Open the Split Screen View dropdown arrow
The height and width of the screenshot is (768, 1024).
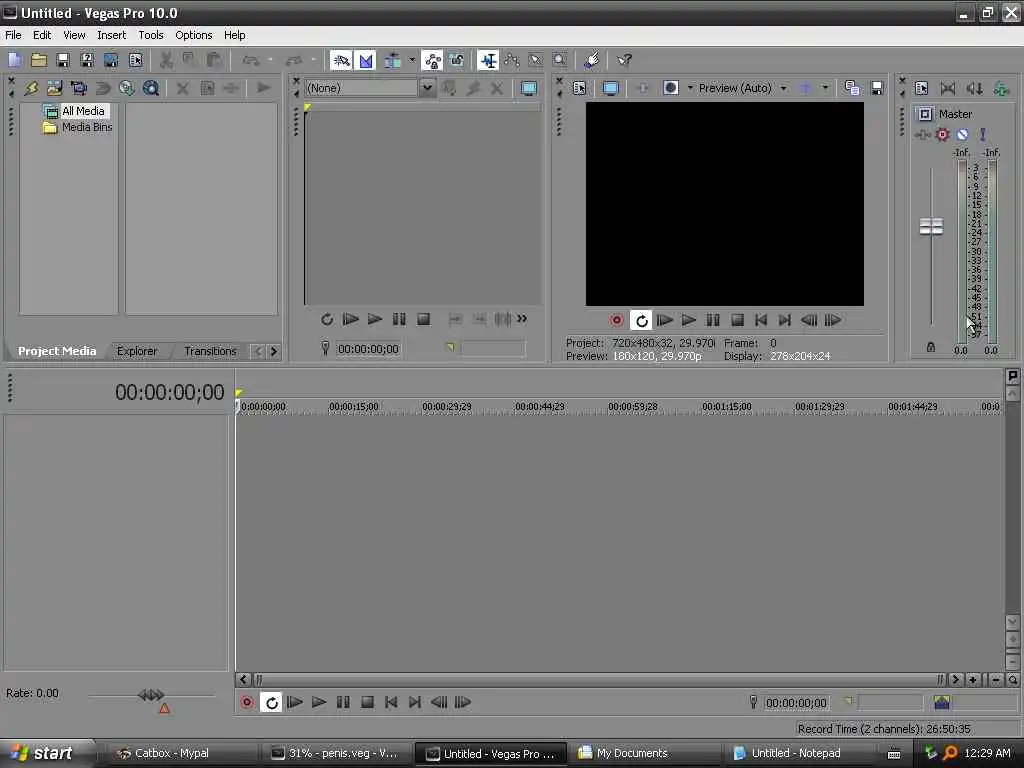690,88
